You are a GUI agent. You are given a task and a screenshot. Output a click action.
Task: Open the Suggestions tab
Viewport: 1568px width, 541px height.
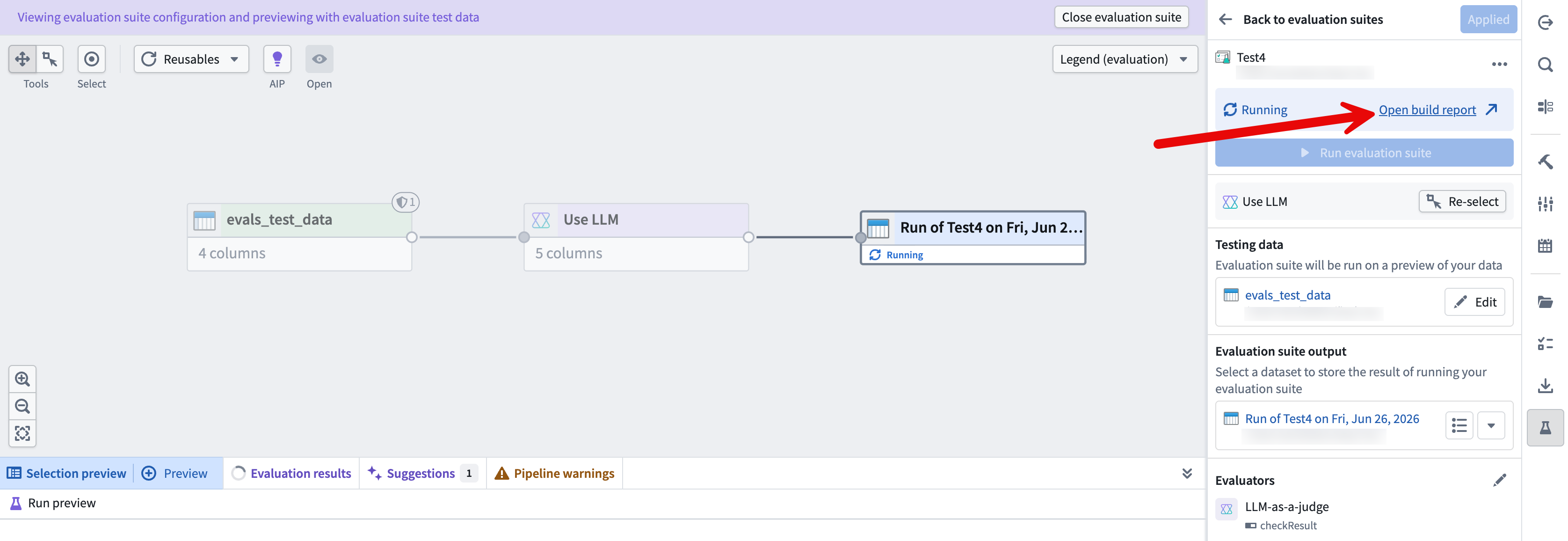422,474
